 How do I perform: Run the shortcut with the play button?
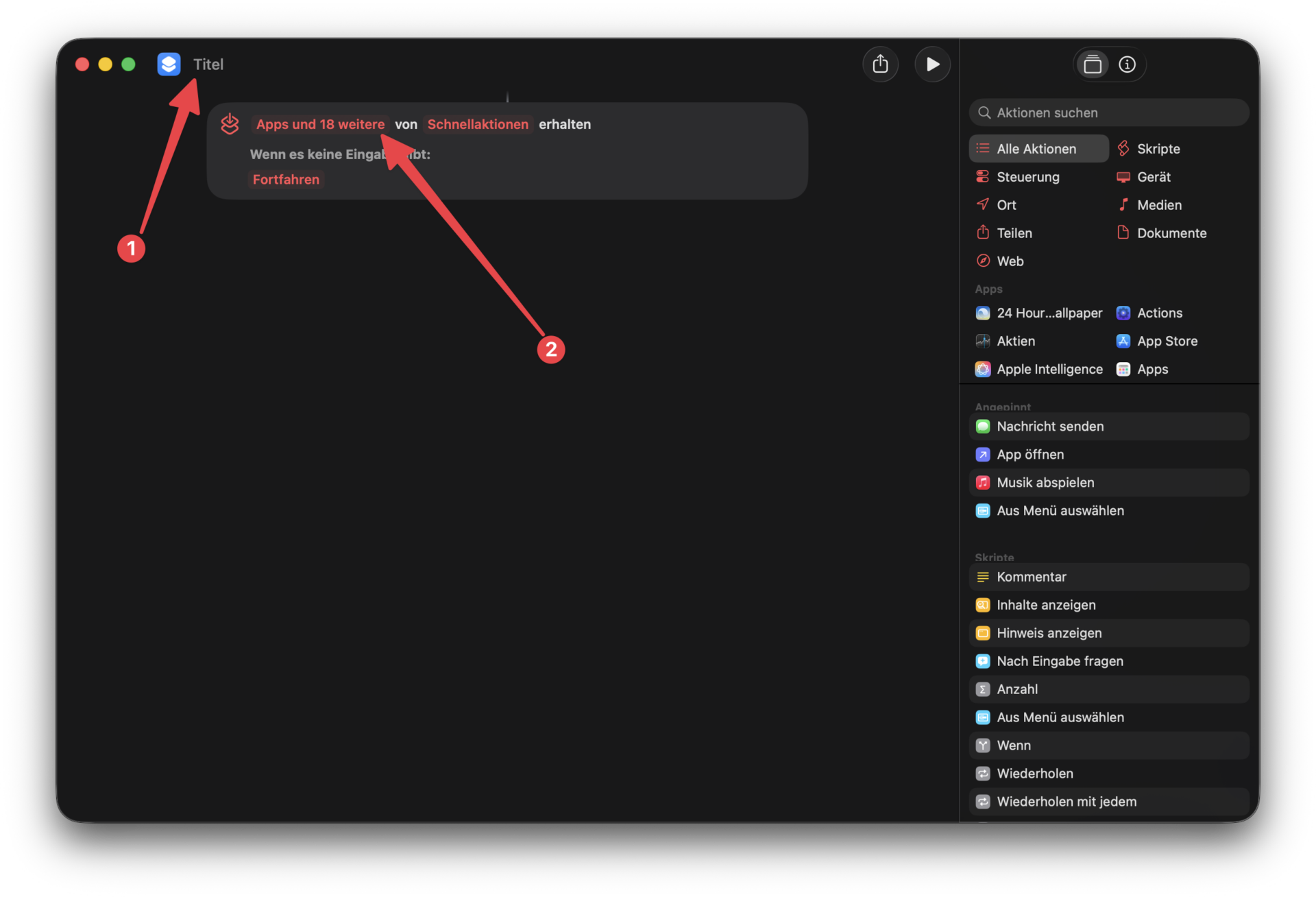pyautogui.click(x=932, y=64)
